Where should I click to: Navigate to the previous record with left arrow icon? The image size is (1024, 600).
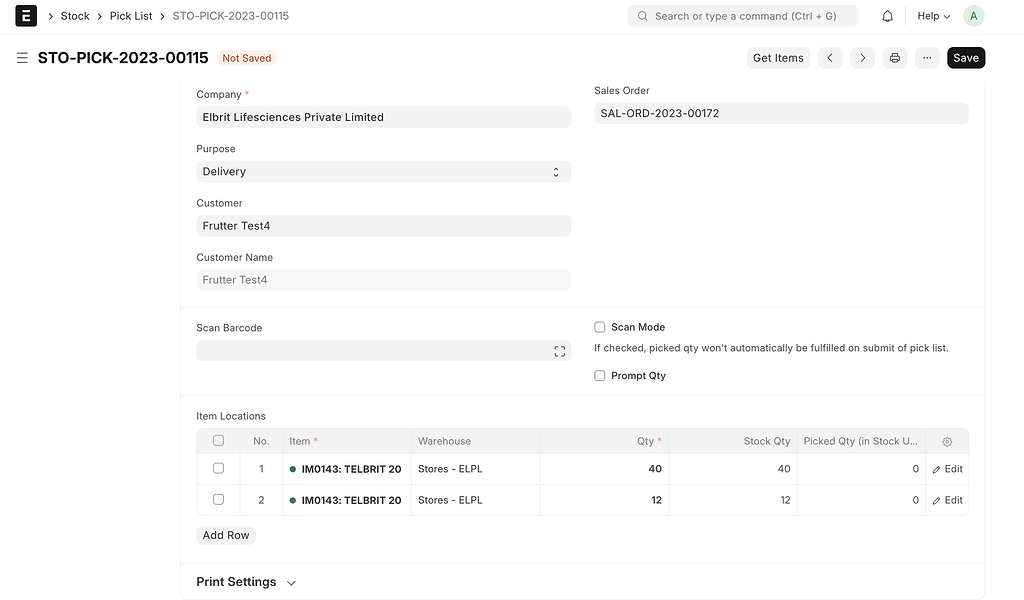point(830,57)
